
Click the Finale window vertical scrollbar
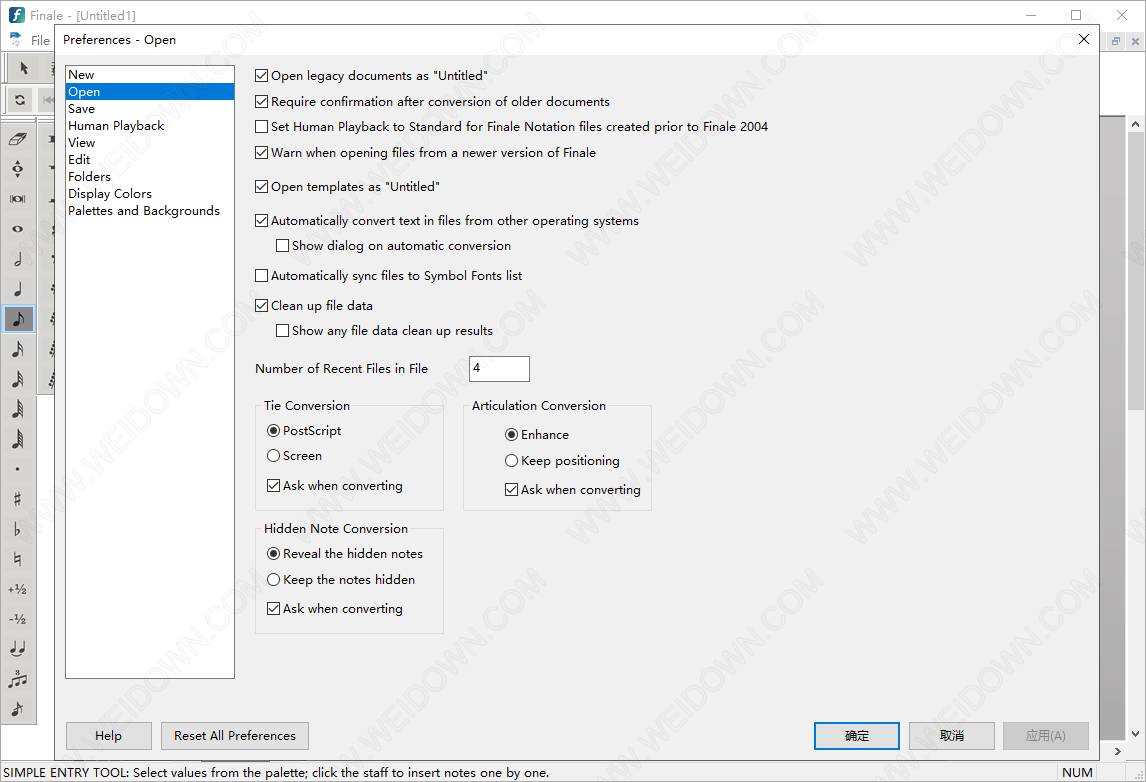[1135, 428]
